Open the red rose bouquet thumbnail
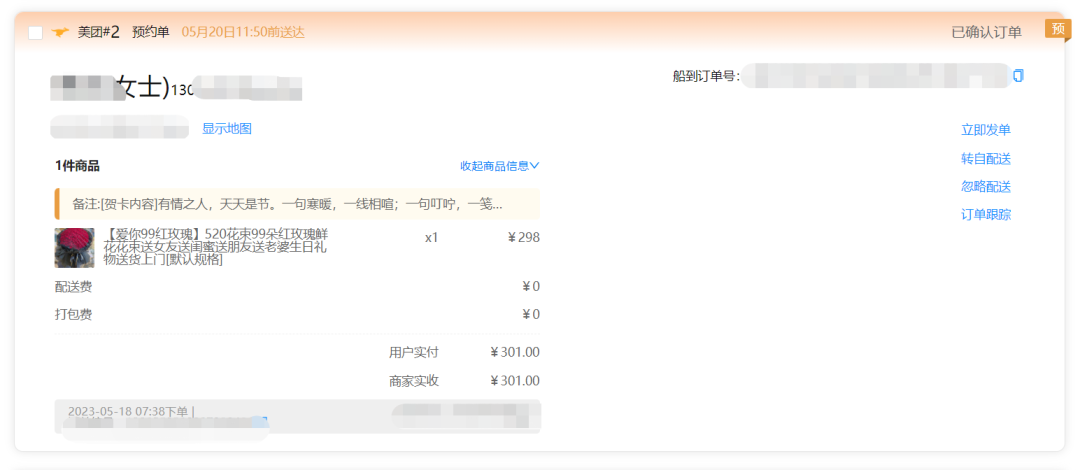 pyautogui.click(x=74, y=247)
